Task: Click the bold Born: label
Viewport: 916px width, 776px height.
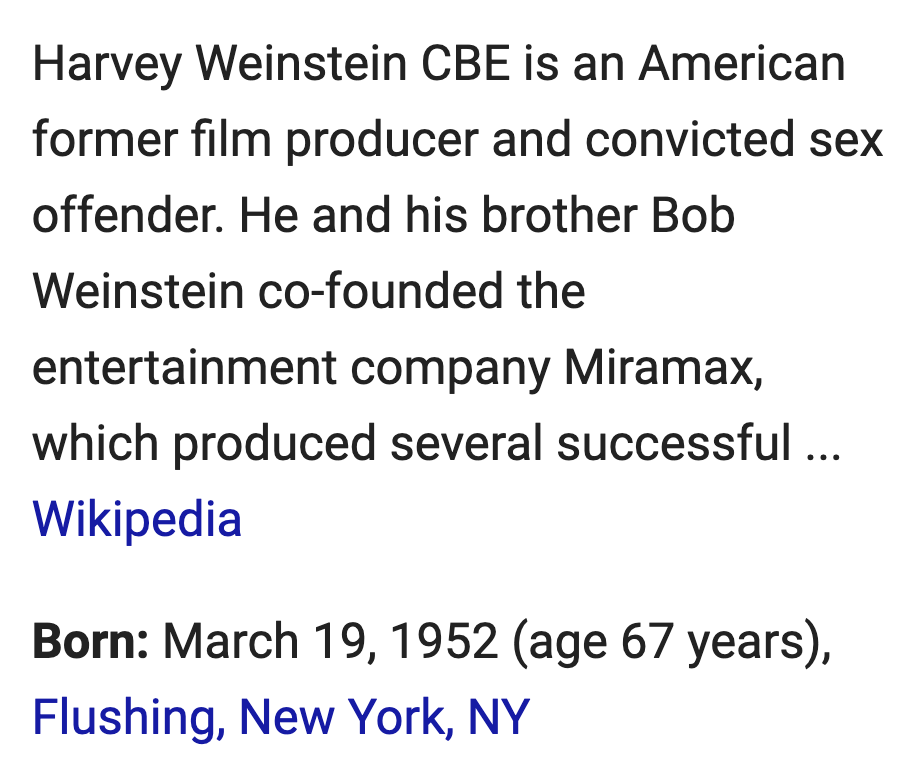Action: point(91,642)
